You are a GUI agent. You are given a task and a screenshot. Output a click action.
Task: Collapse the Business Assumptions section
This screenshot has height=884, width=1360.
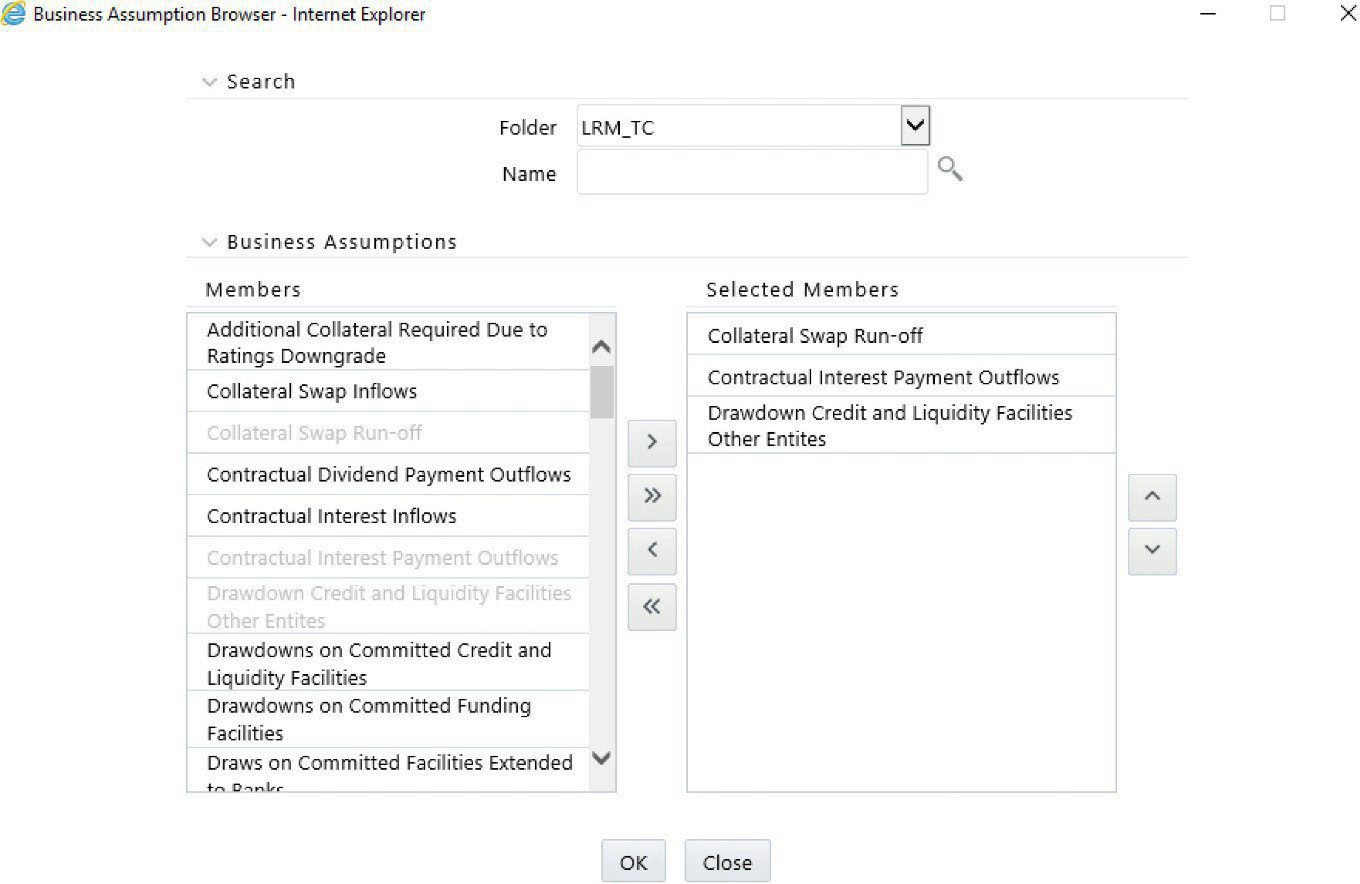(209, 242)
